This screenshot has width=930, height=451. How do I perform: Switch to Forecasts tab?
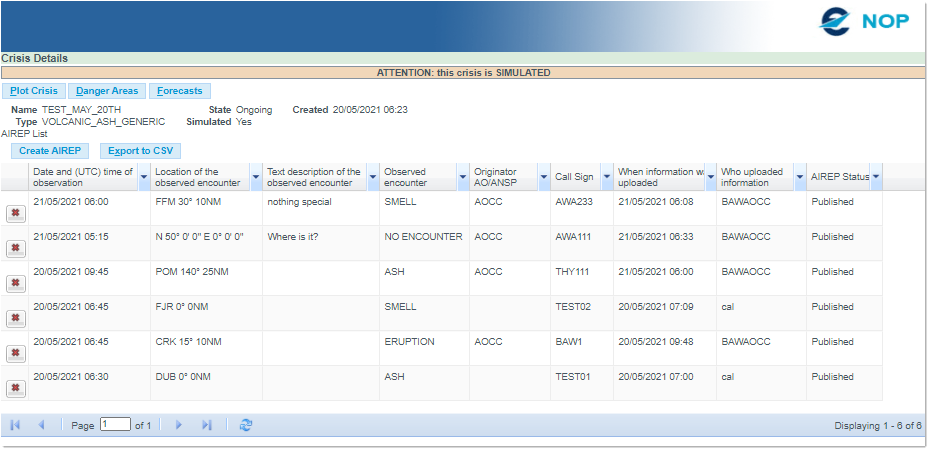click(180, 91)
